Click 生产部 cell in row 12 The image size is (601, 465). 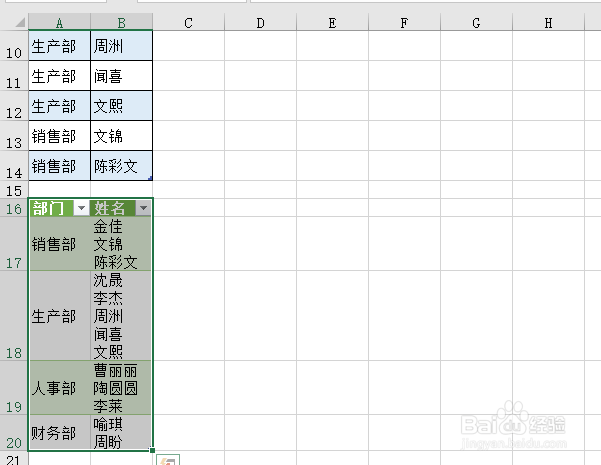click(x=59, y=105)
